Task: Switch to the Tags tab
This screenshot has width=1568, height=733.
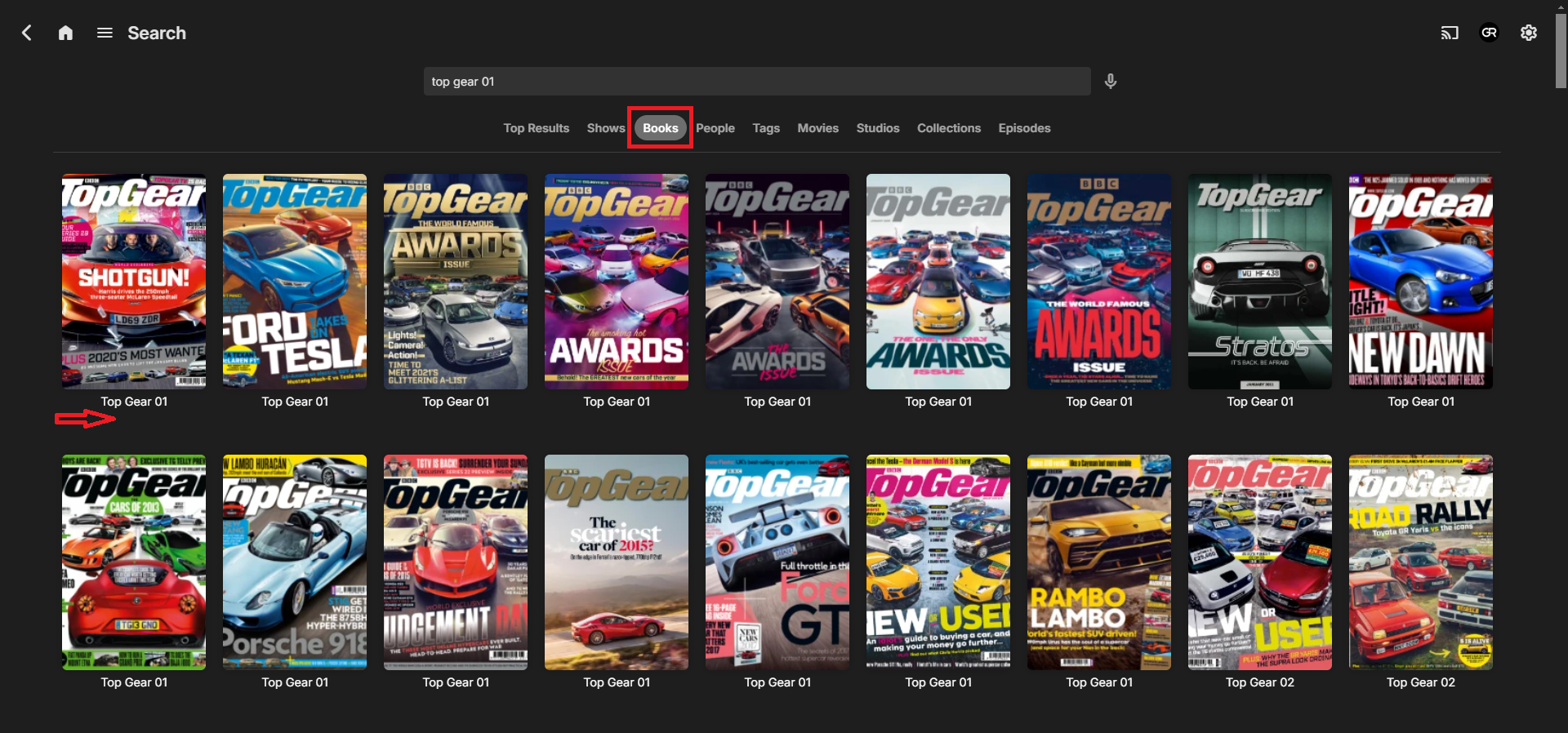Action: pyautogui.click(x=765, y=128)
